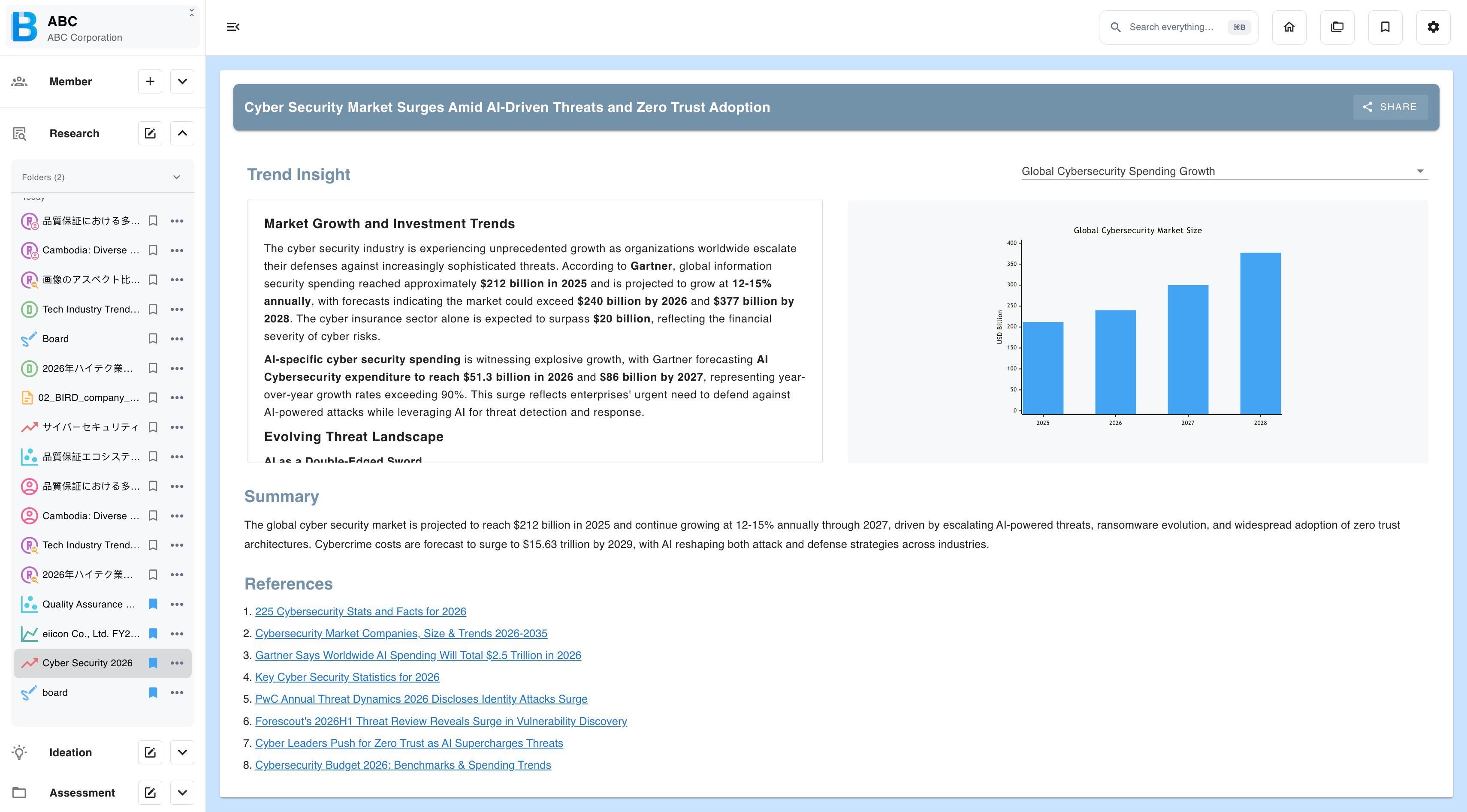The image size is (1467, 812).
Task: Focus the Search everything input field
Action: pyautogui.click(x=1178, y=27)
